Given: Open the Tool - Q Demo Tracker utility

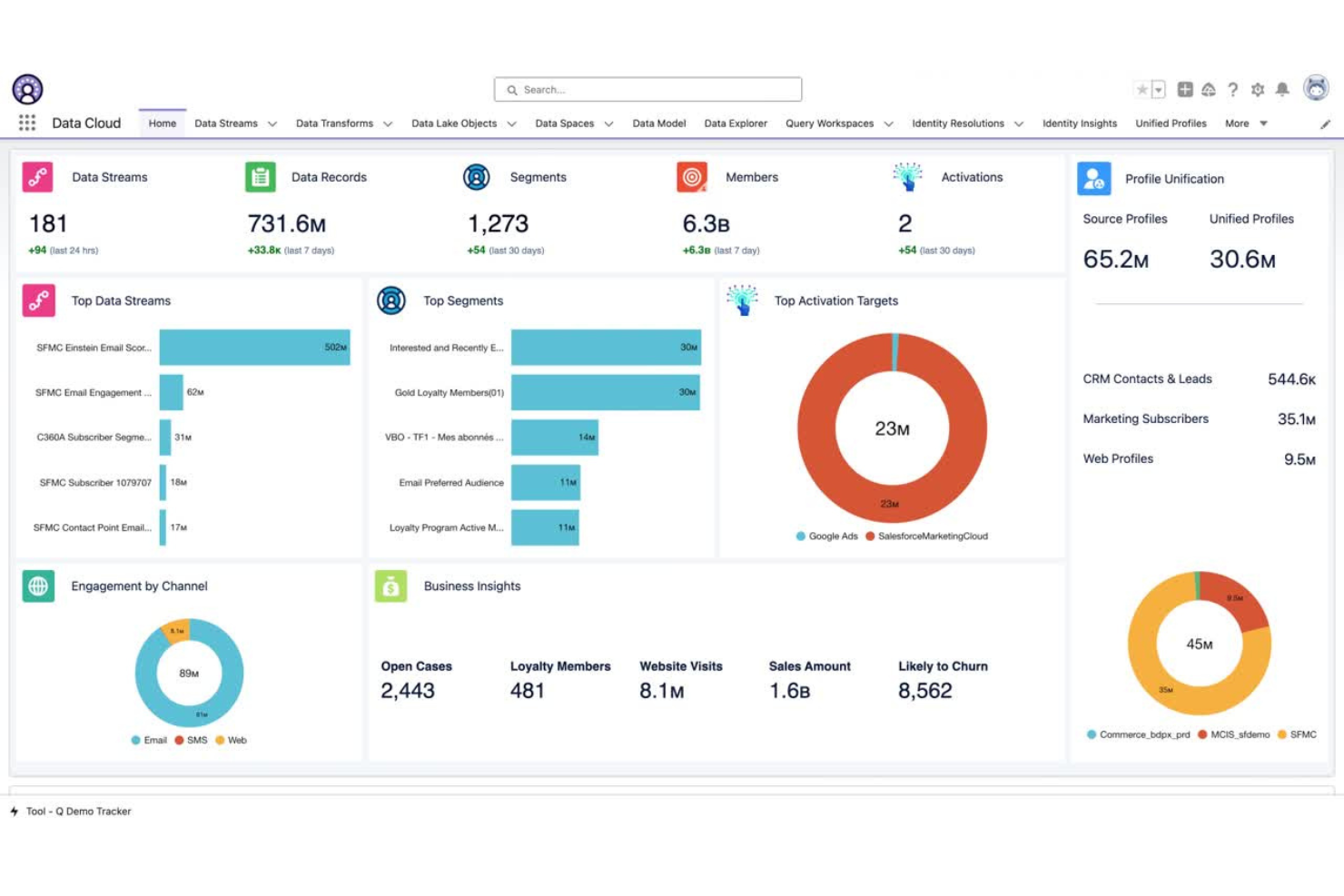Looking at the screenshot, I should pyautogui.click(x=78, y=812).
